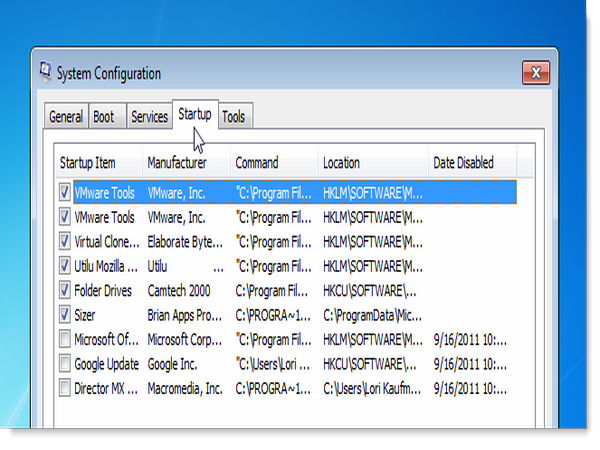Select the Tools tab
This screenshot has height=450, width=600.
click(x=233, y=117)
